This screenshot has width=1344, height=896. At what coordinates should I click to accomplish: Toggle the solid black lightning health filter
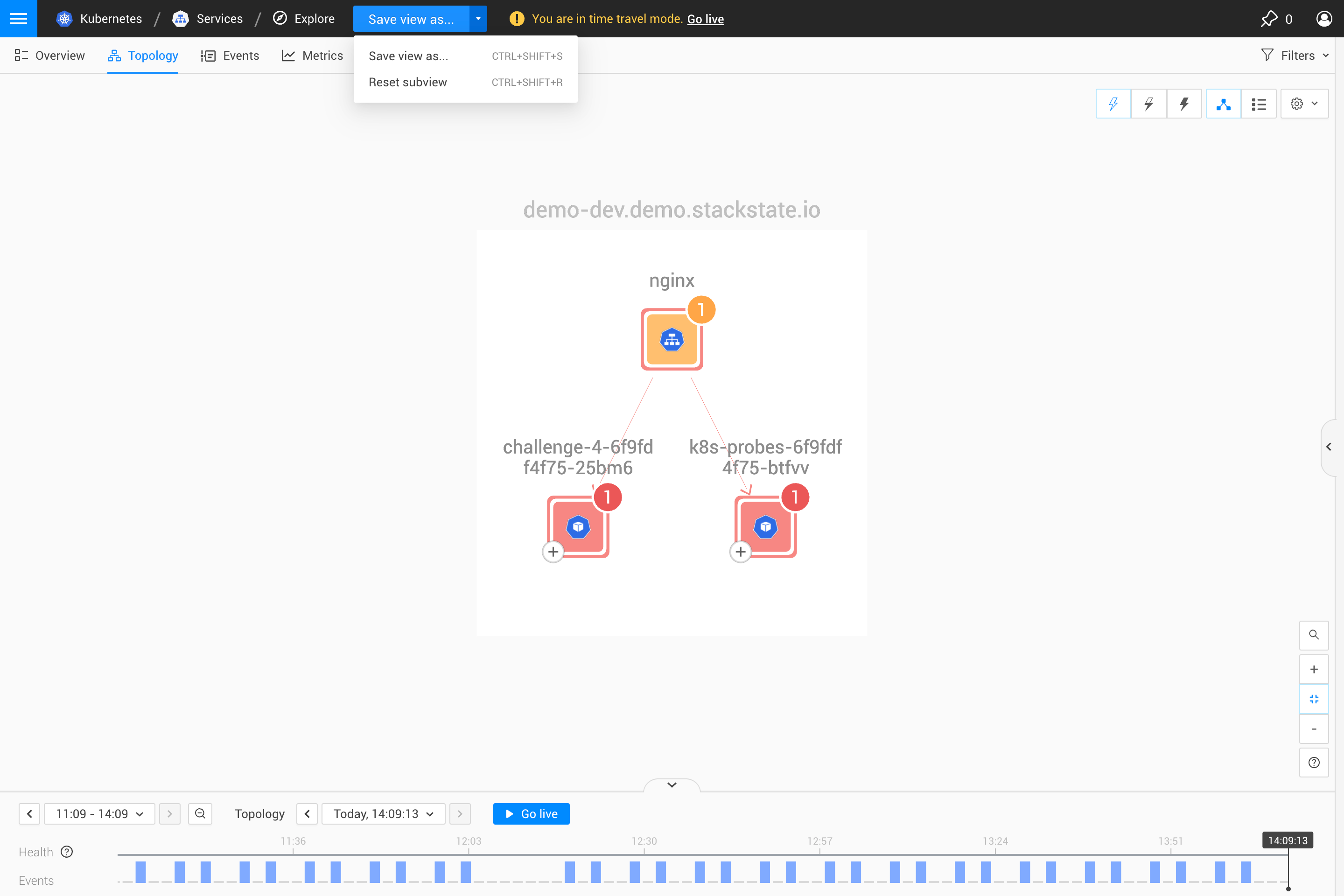1184,104
